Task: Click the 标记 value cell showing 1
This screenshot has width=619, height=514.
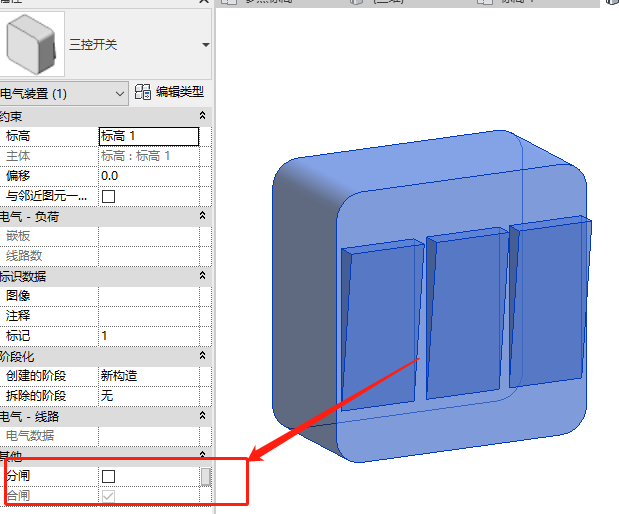Action: click(148, 336)
